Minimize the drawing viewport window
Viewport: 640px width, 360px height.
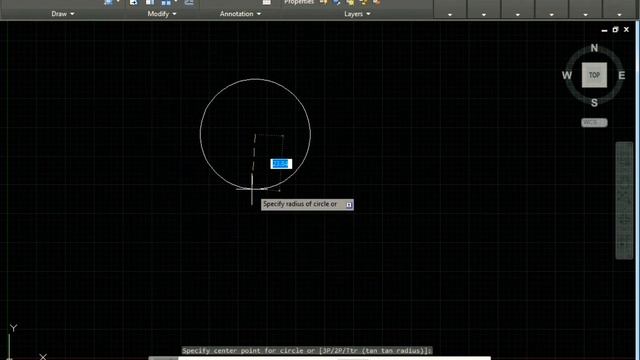click(x=604, y=30)
